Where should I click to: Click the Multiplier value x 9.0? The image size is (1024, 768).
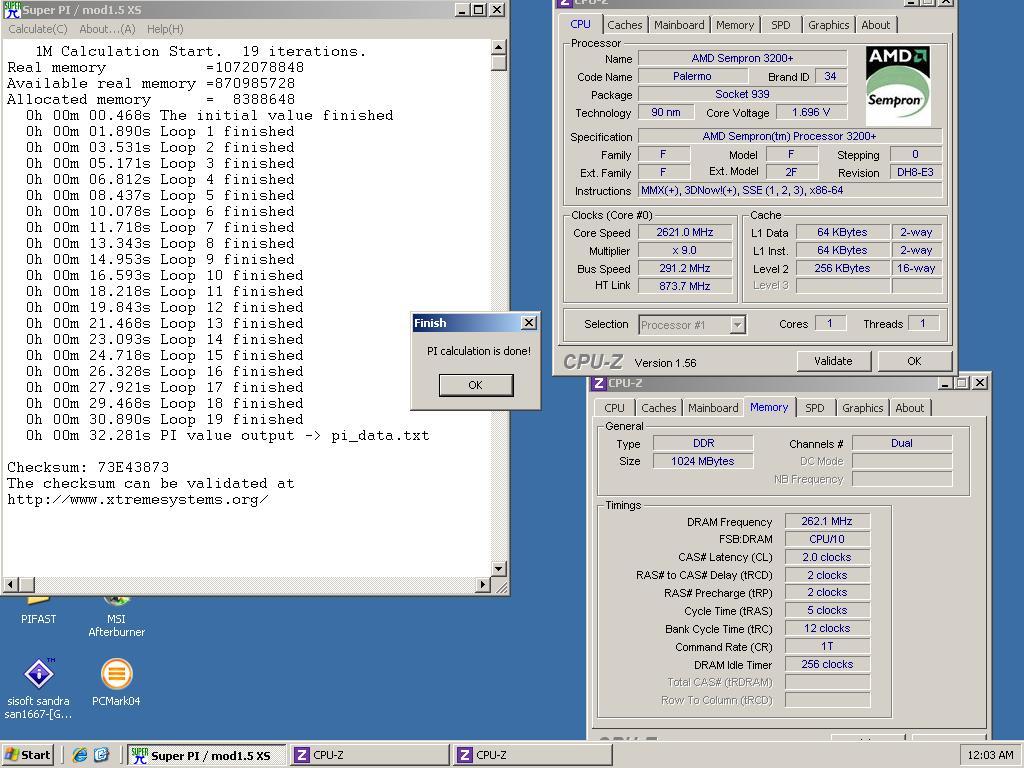pos(684,250)
